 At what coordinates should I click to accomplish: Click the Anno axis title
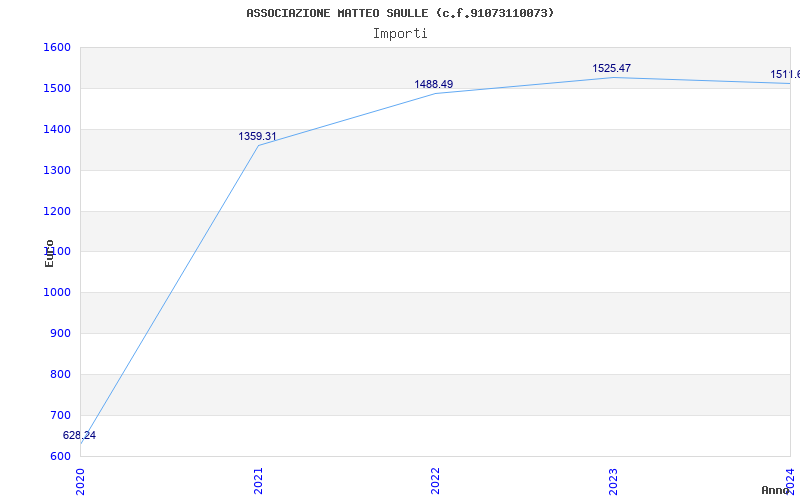click(776, 490)
